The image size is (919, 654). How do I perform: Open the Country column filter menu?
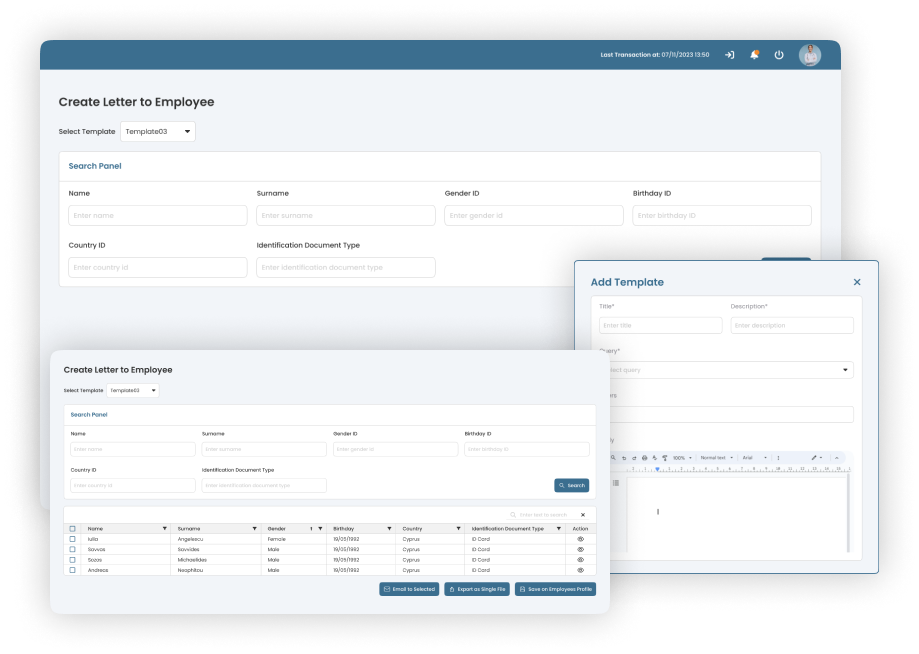(x=459, y=528)
